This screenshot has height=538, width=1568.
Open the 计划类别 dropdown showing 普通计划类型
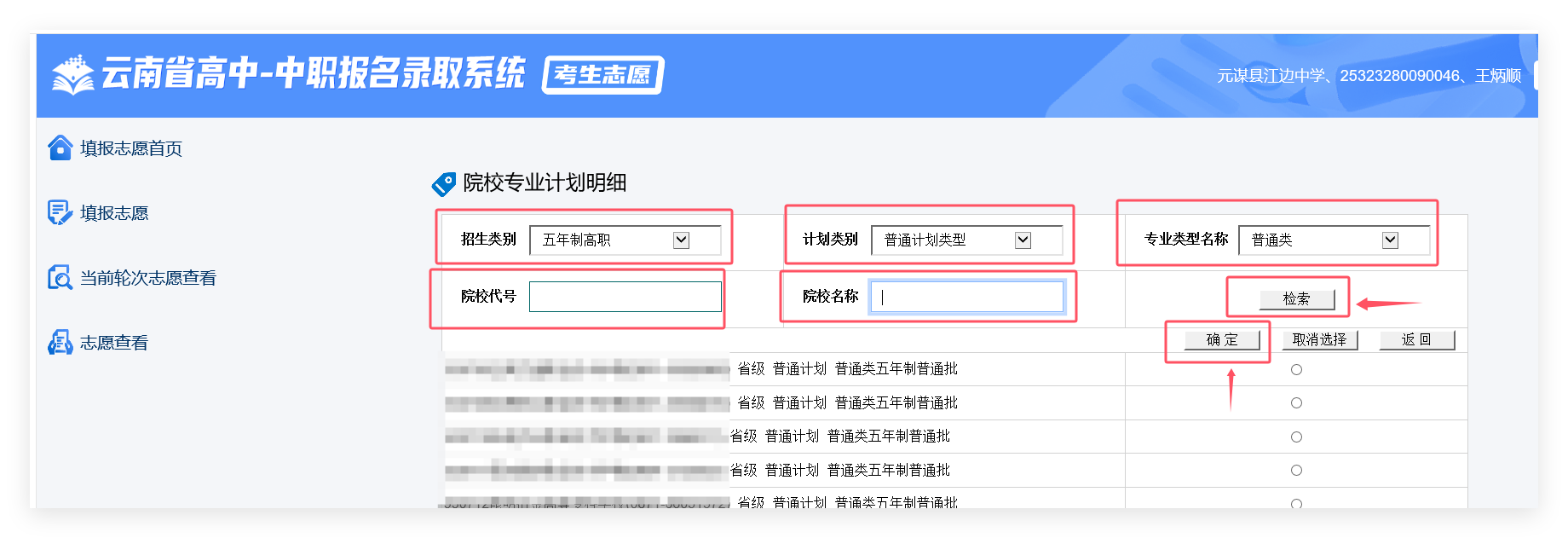pyautogui.click(x=966, y=240)
